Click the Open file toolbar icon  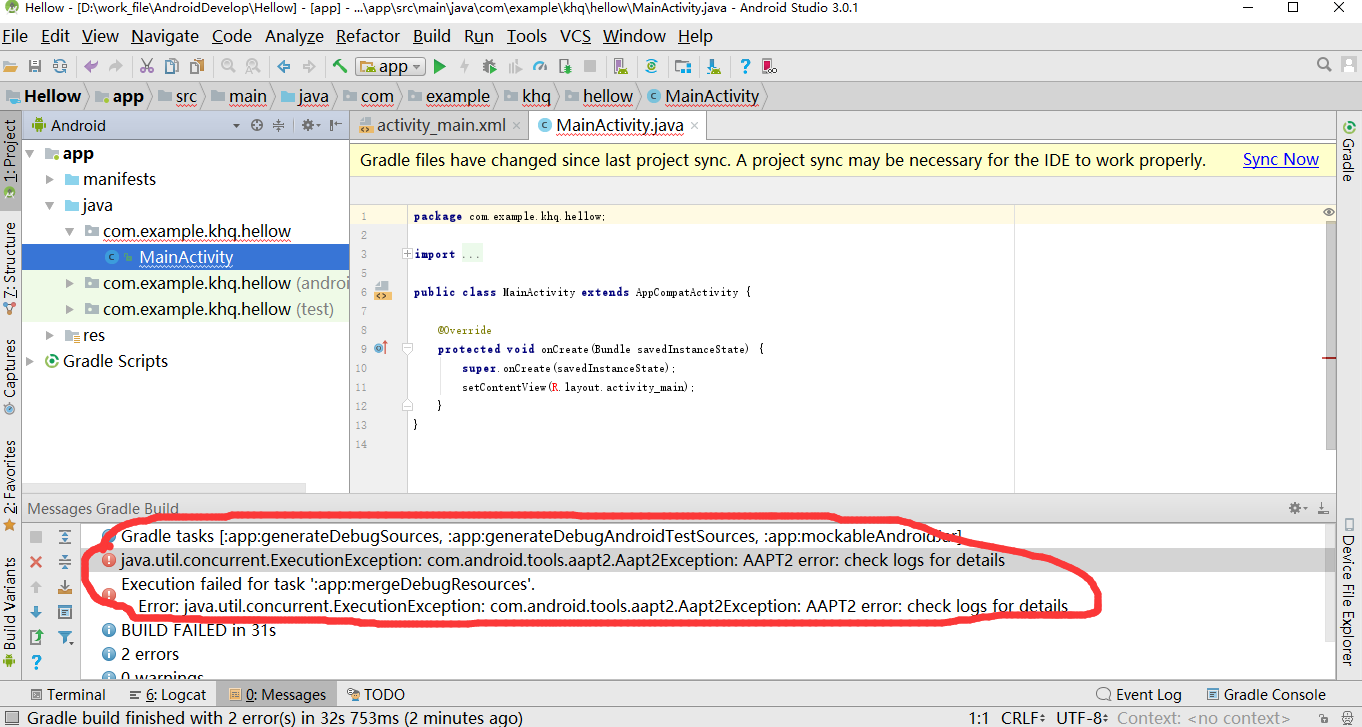click(x=10, y=66)
